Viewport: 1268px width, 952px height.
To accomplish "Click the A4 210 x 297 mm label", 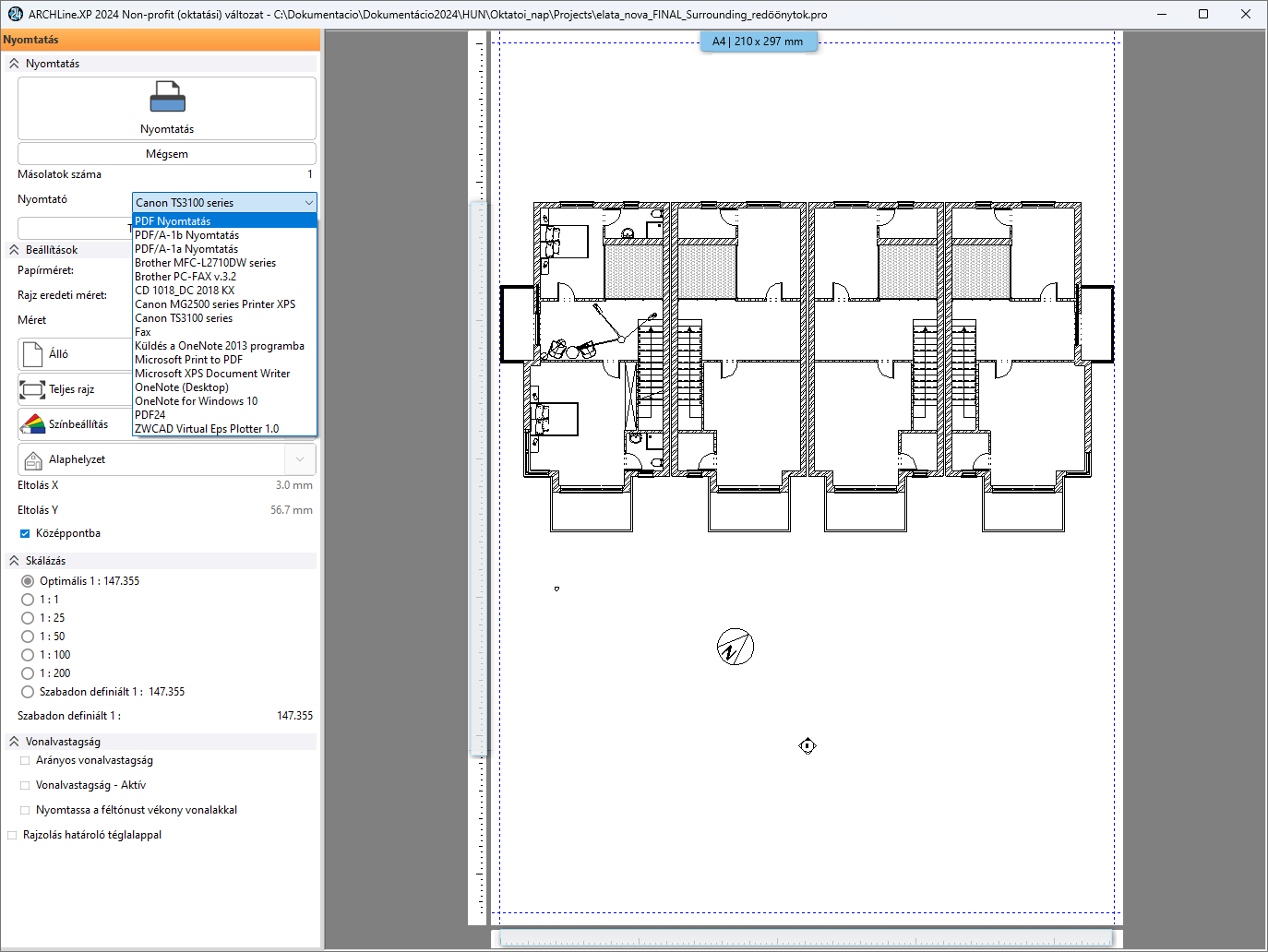I will coord(758,42).
